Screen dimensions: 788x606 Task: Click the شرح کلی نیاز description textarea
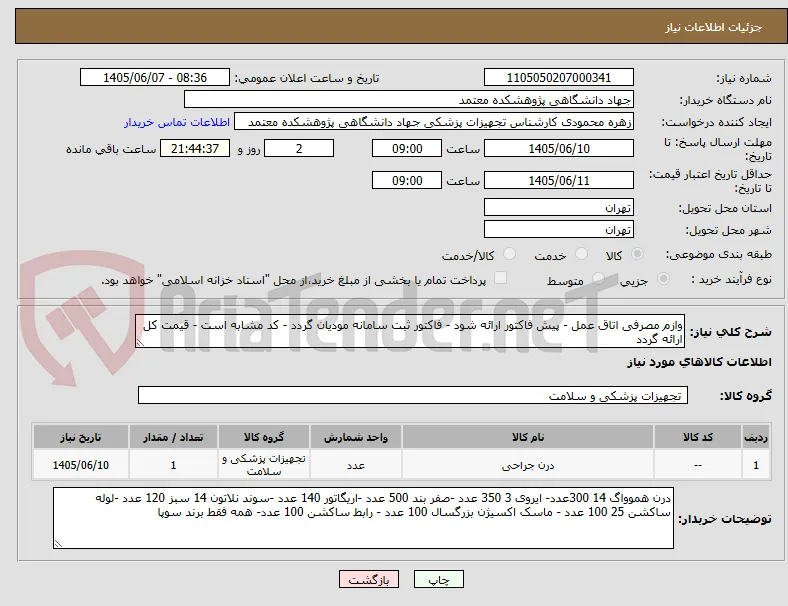point(410,331)
